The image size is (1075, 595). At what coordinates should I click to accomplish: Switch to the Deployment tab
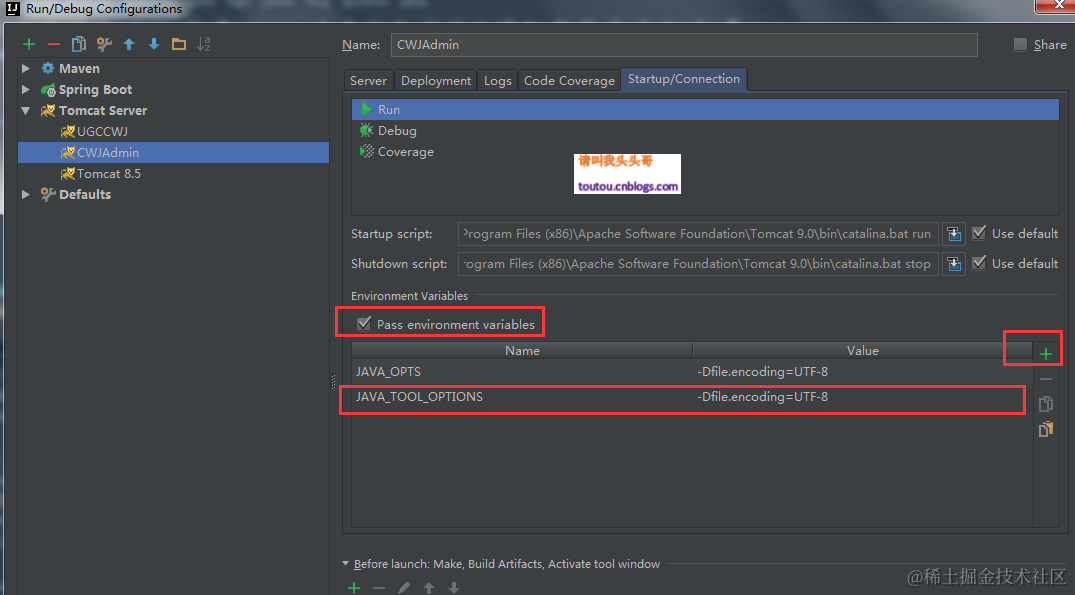point(436,80)
